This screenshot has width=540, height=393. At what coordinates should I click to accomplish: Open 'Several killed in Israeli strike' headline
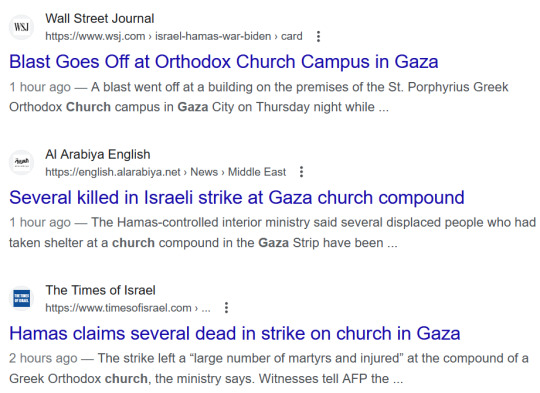pos(237,198)
